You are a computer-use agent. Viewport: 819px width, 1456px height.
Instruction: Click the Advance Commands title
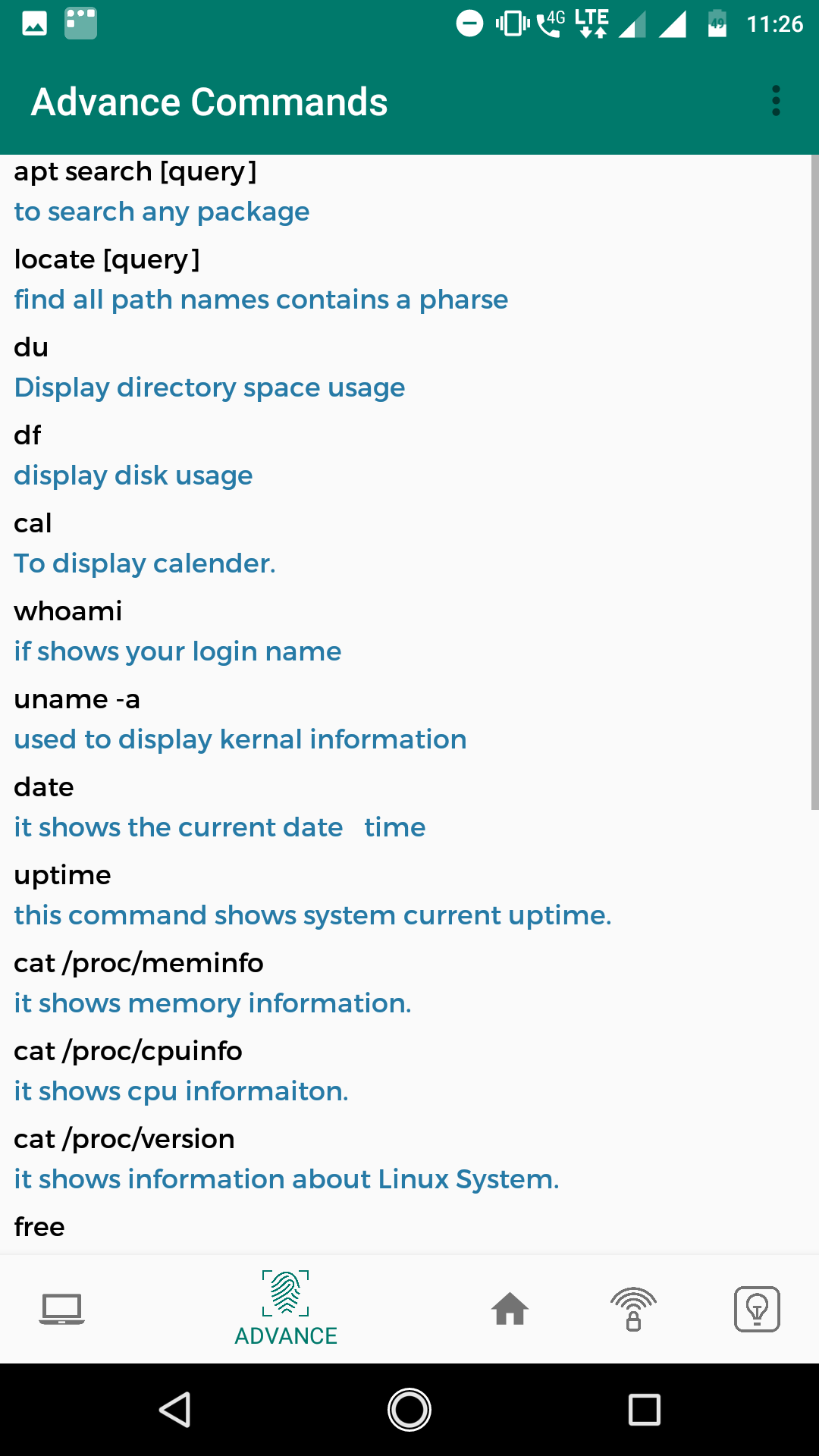[x=209, y=102]
